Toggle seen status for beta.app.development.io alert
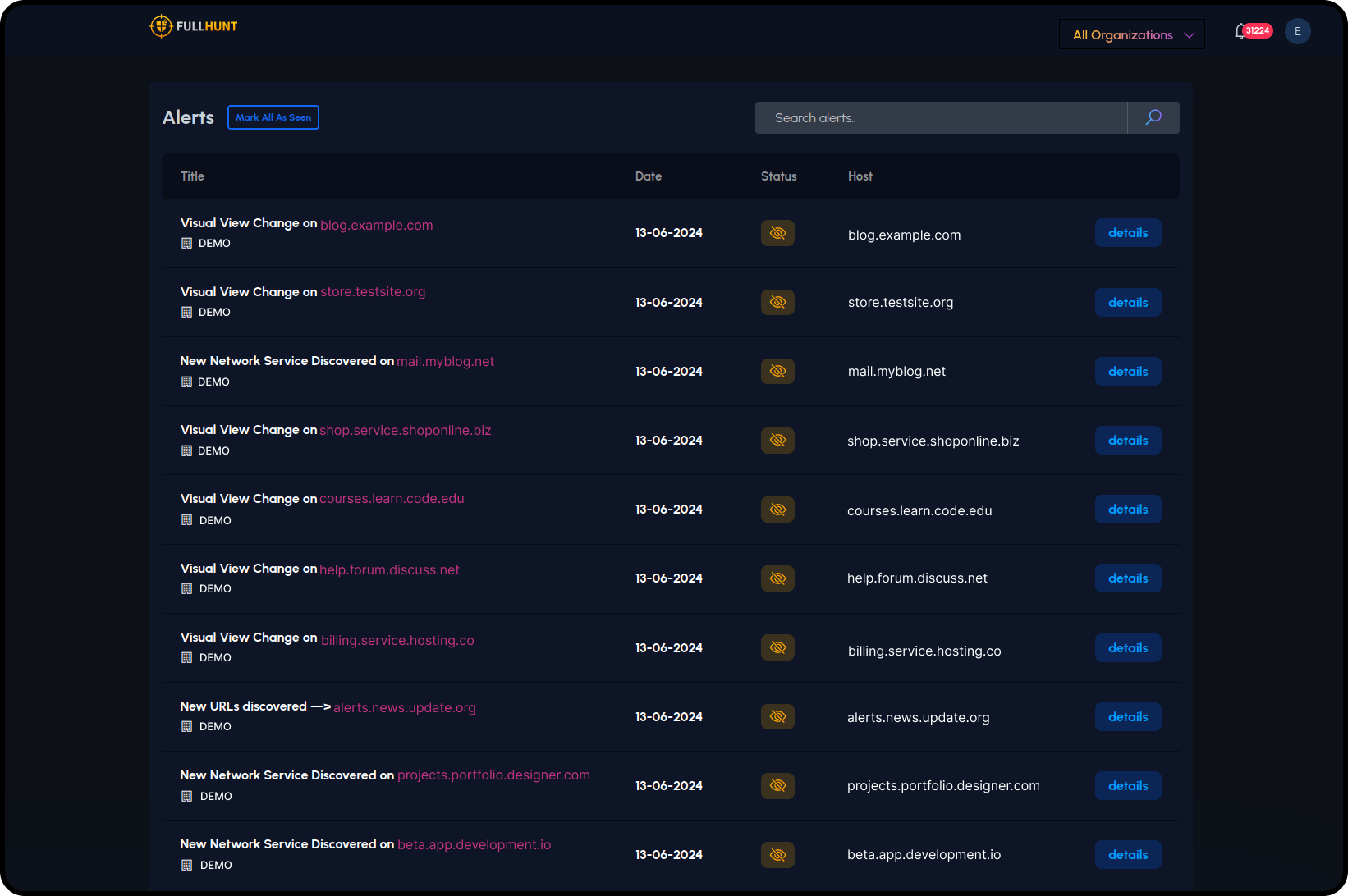This screenshot has height=896, width=1348. pyautogui.click(x=777, y=855)
